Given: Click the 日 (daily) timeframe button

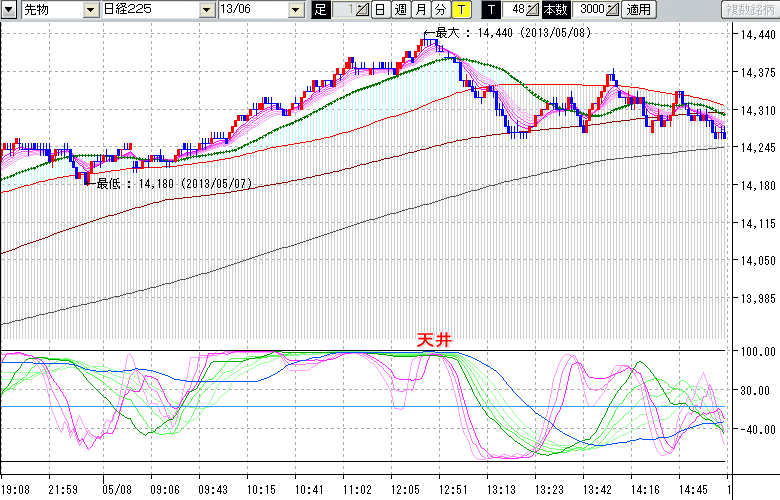Looking at the screenshot, I should click(380, 10).
